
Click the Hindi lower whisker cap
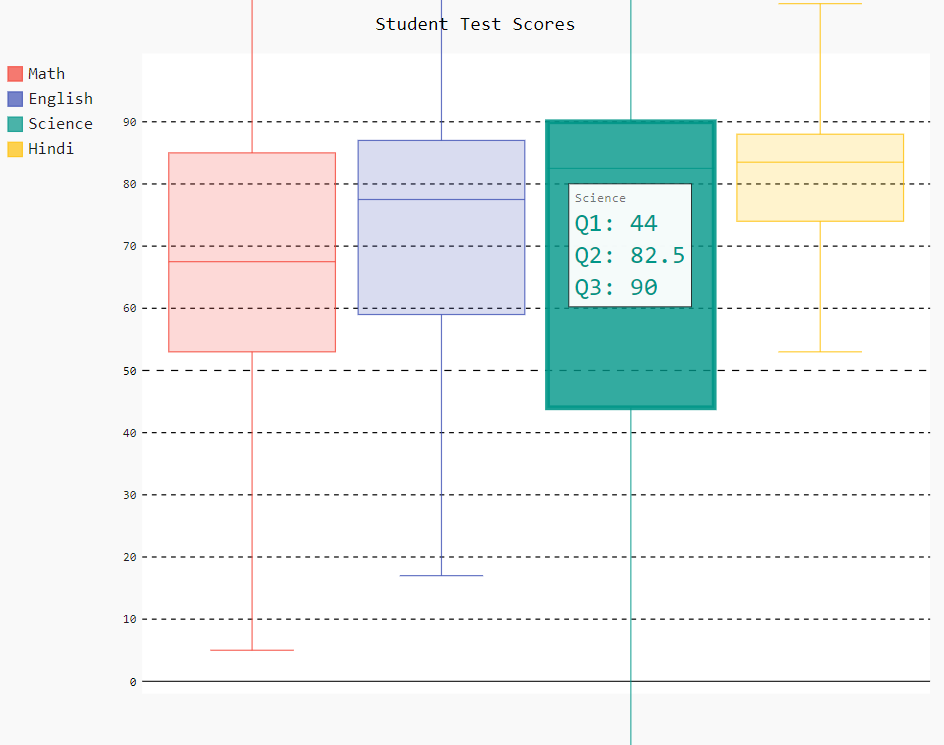820,352
